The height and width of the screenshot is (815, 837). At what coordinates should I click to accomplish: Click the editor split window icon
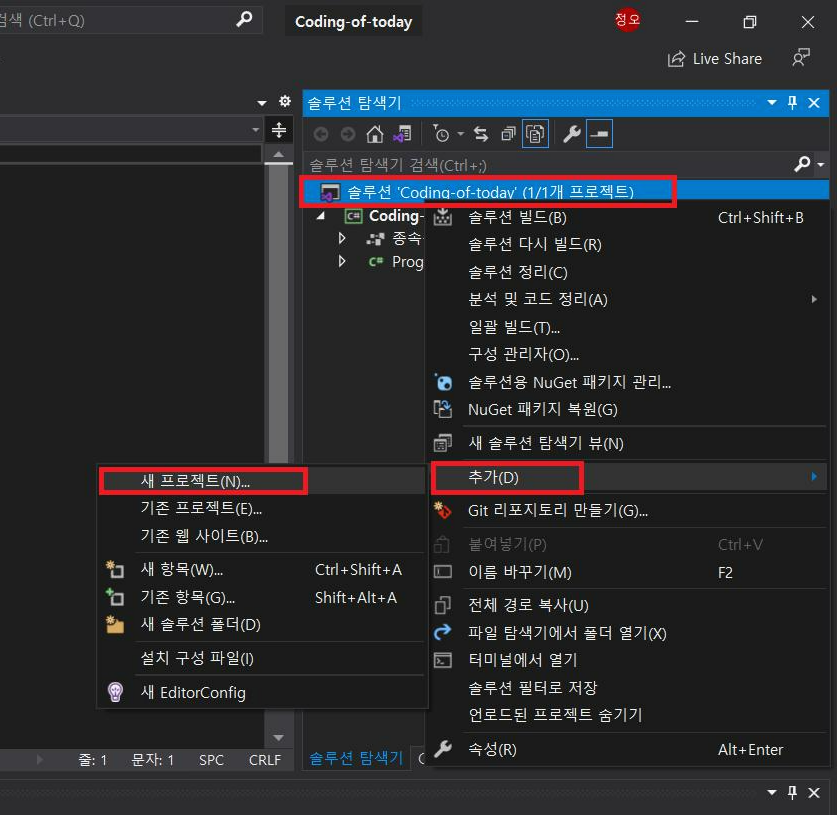(x=279, y=130)
